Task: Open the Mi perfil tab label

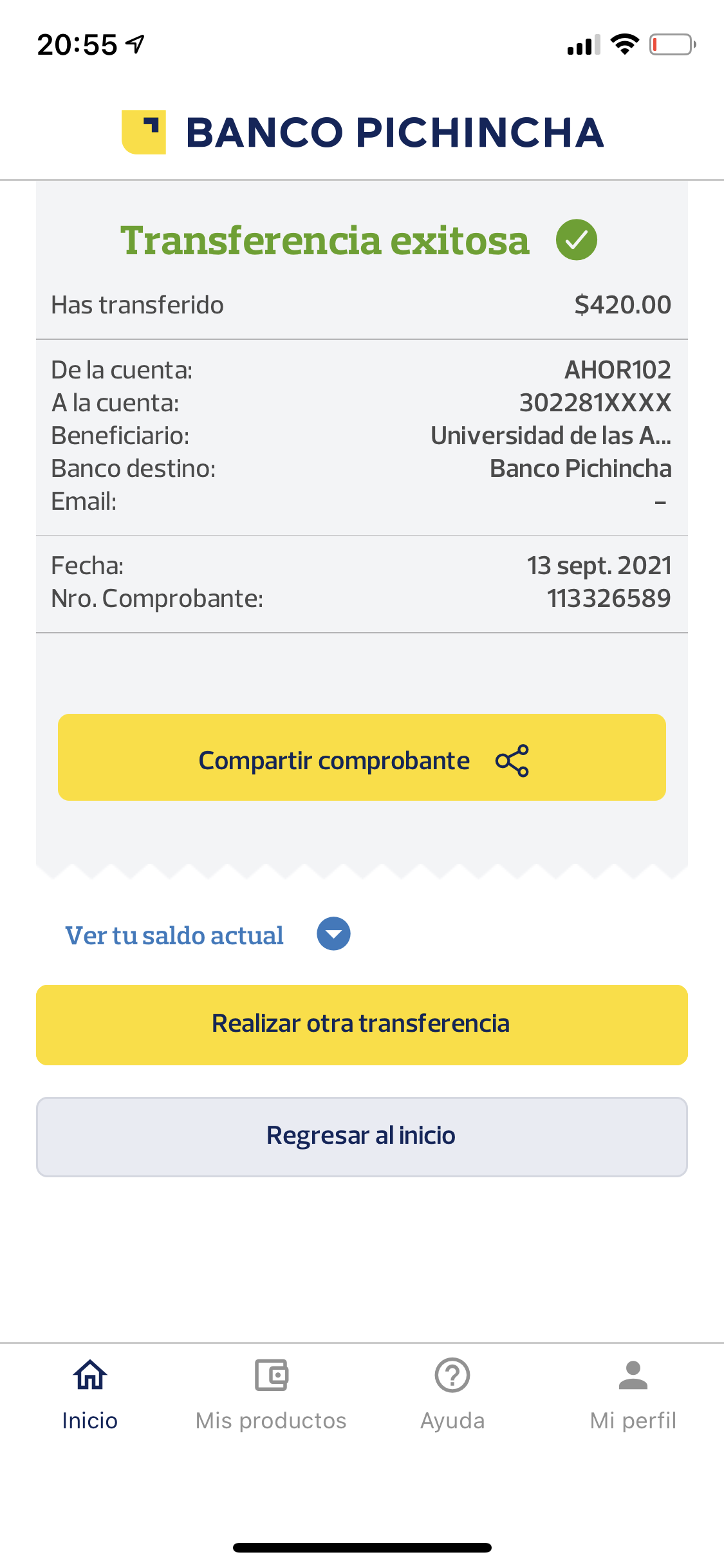Action: pos(633,1421)
